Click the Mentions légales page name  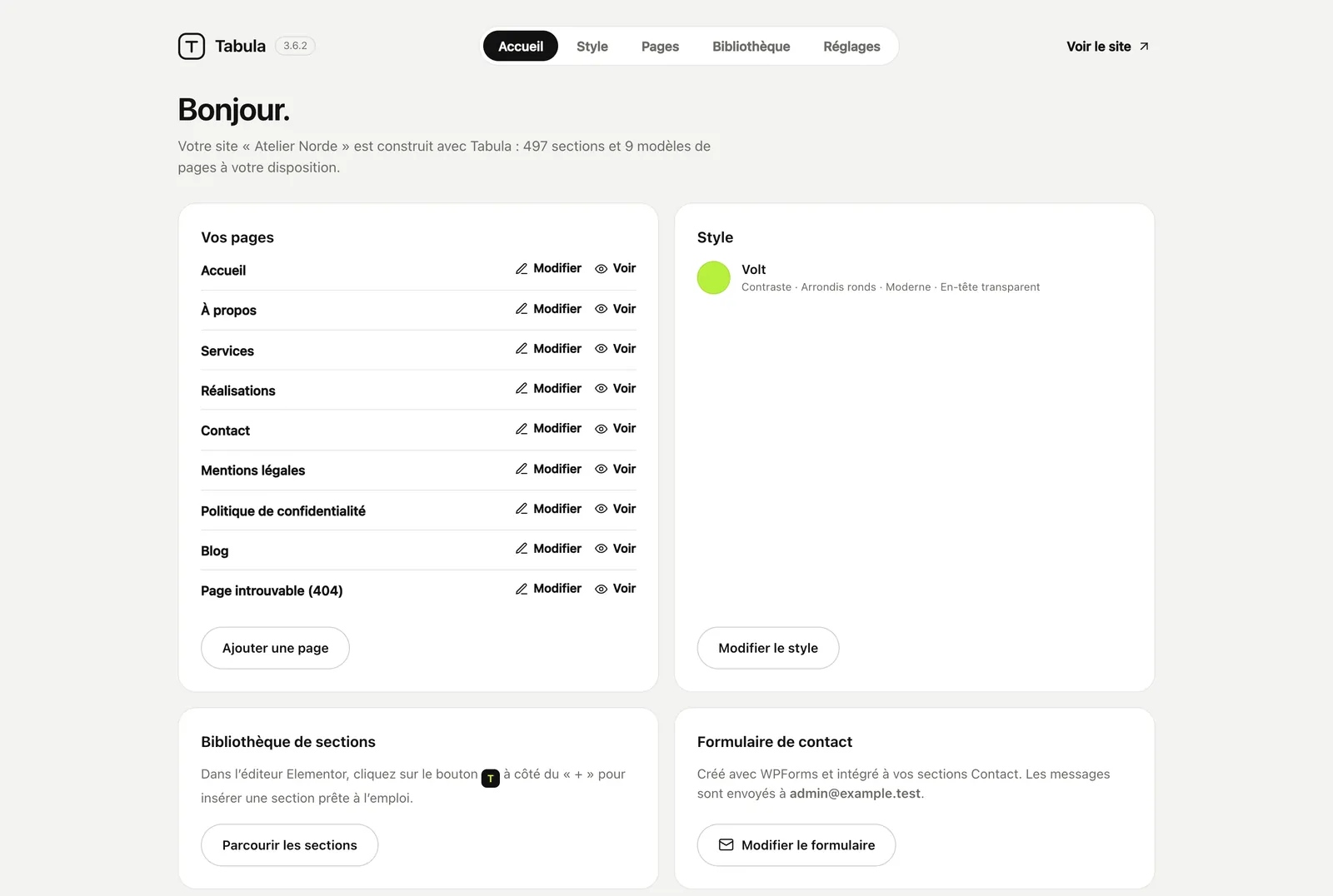click(x=253, y=470)
